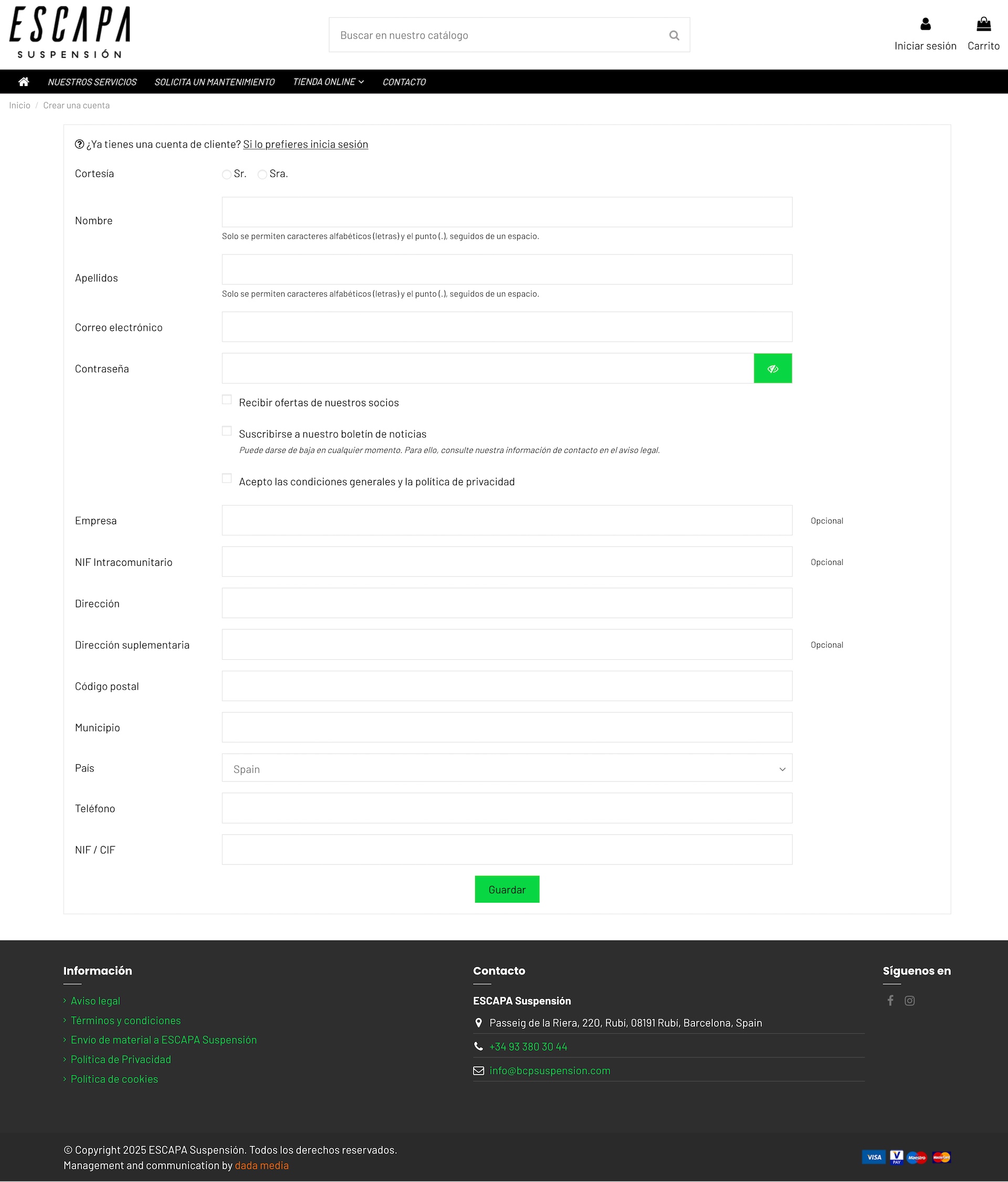1008x1182 pixels.
Task: Accept general conditions and privacy checkbox
Action: click(x=227, y=479)
